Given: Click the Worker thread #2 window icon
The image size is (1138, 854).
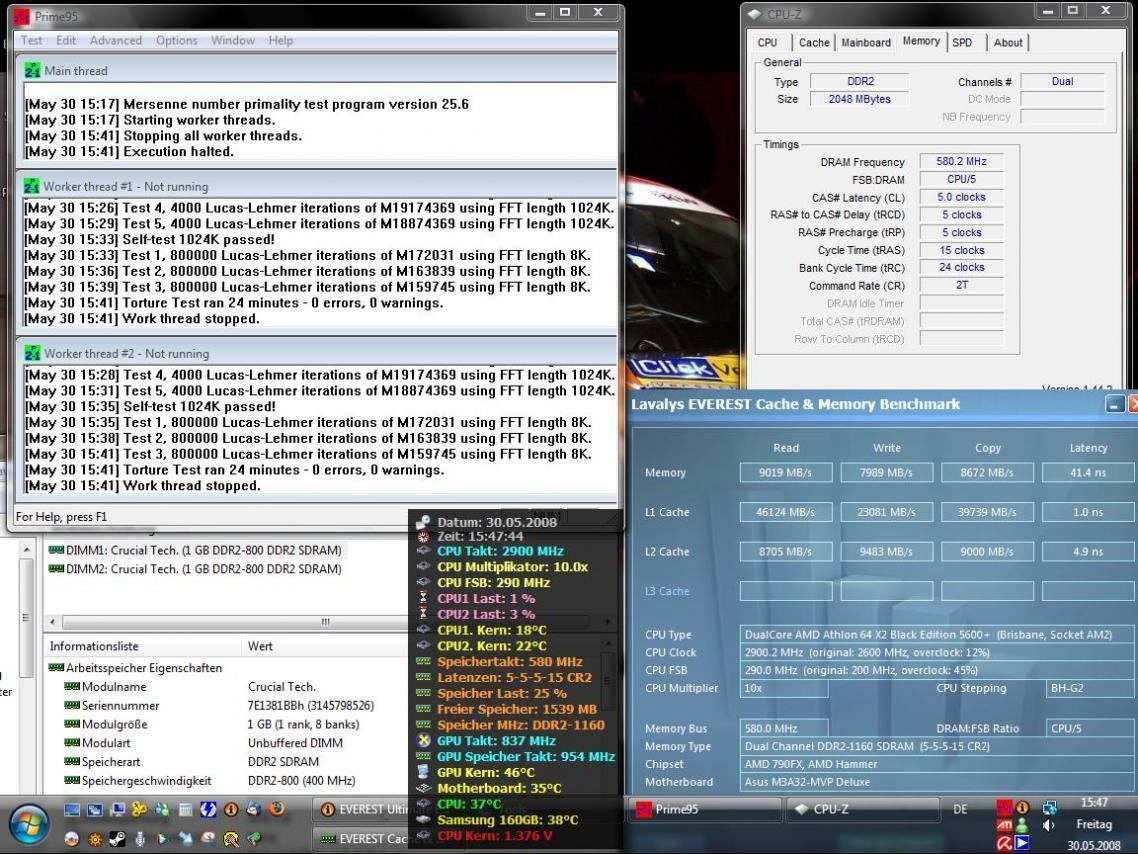Looking at the screenshot, I should [32, 353].
